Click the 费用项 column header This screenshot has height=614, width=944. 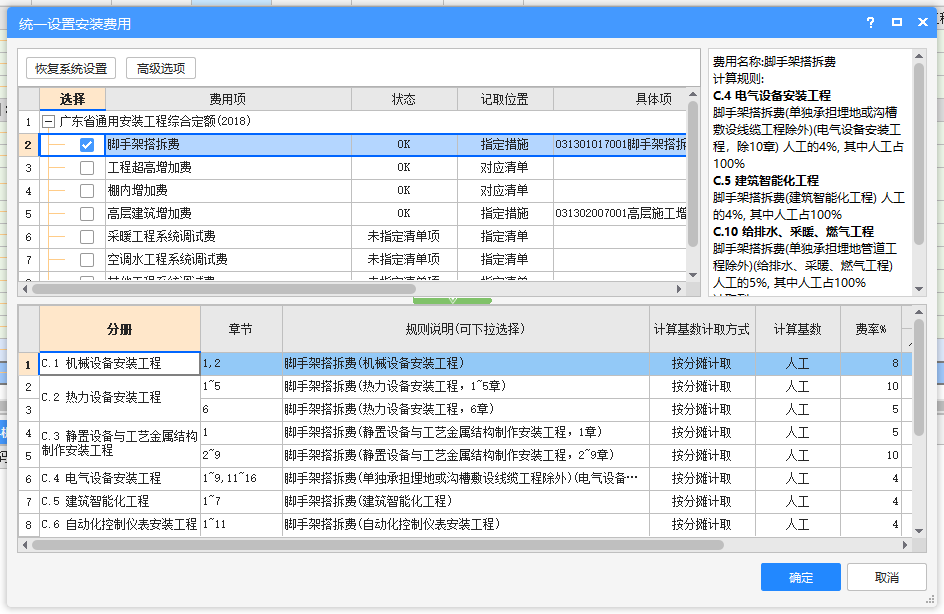228,99
